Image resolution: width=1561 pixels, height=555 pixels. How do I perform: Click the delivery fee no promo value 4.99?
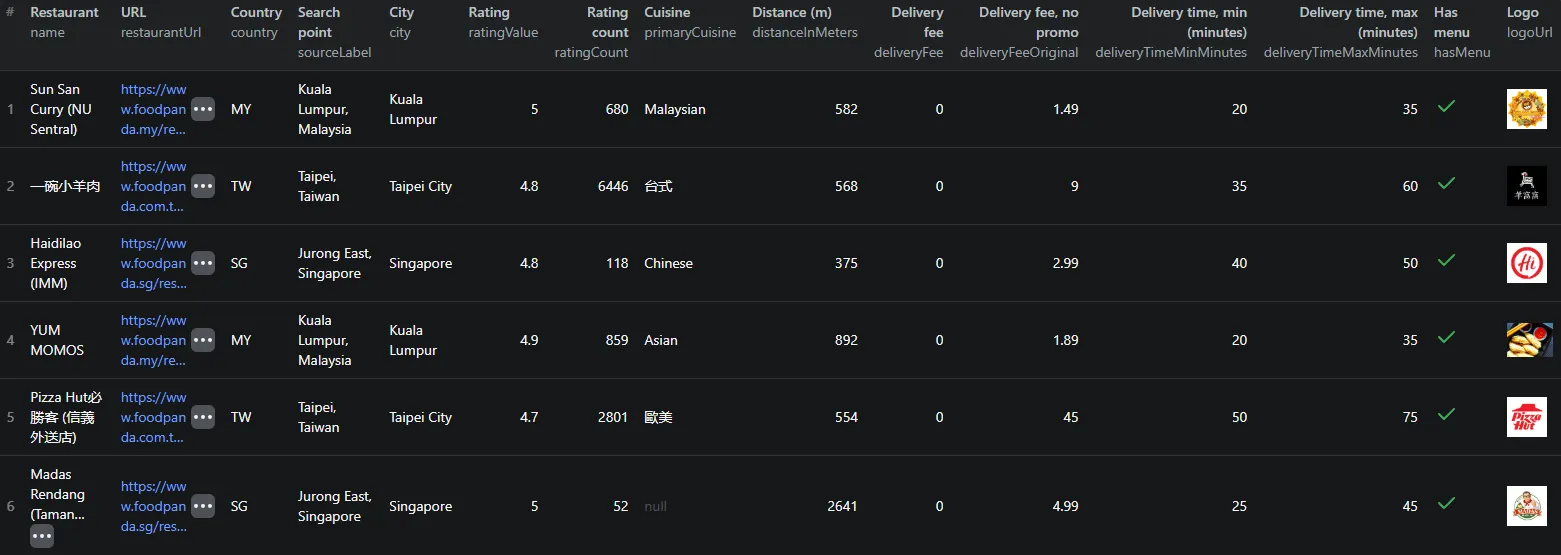[1066, 506]
